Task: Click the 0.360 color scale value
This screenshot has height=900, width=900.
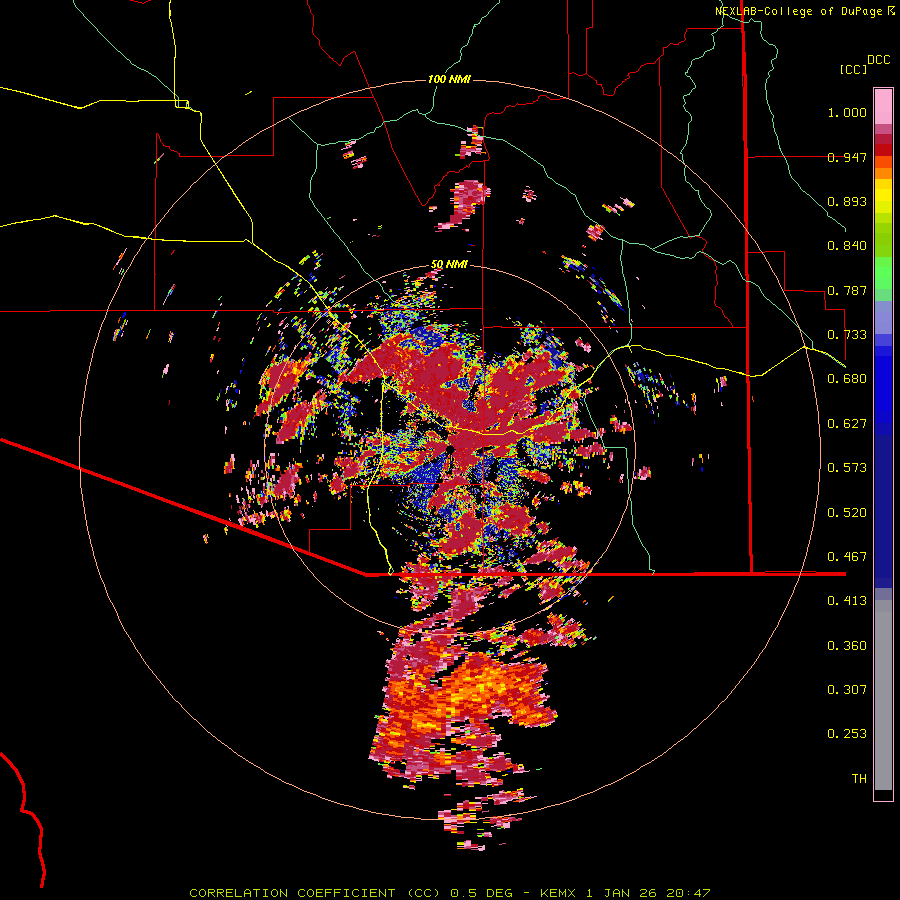Action: pos(847,646)
